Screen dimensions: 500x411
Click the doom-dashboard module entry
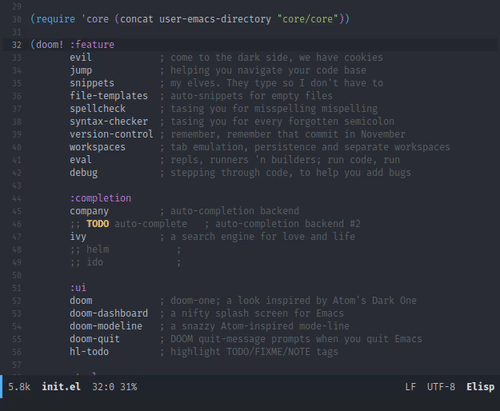pos(109,313)
